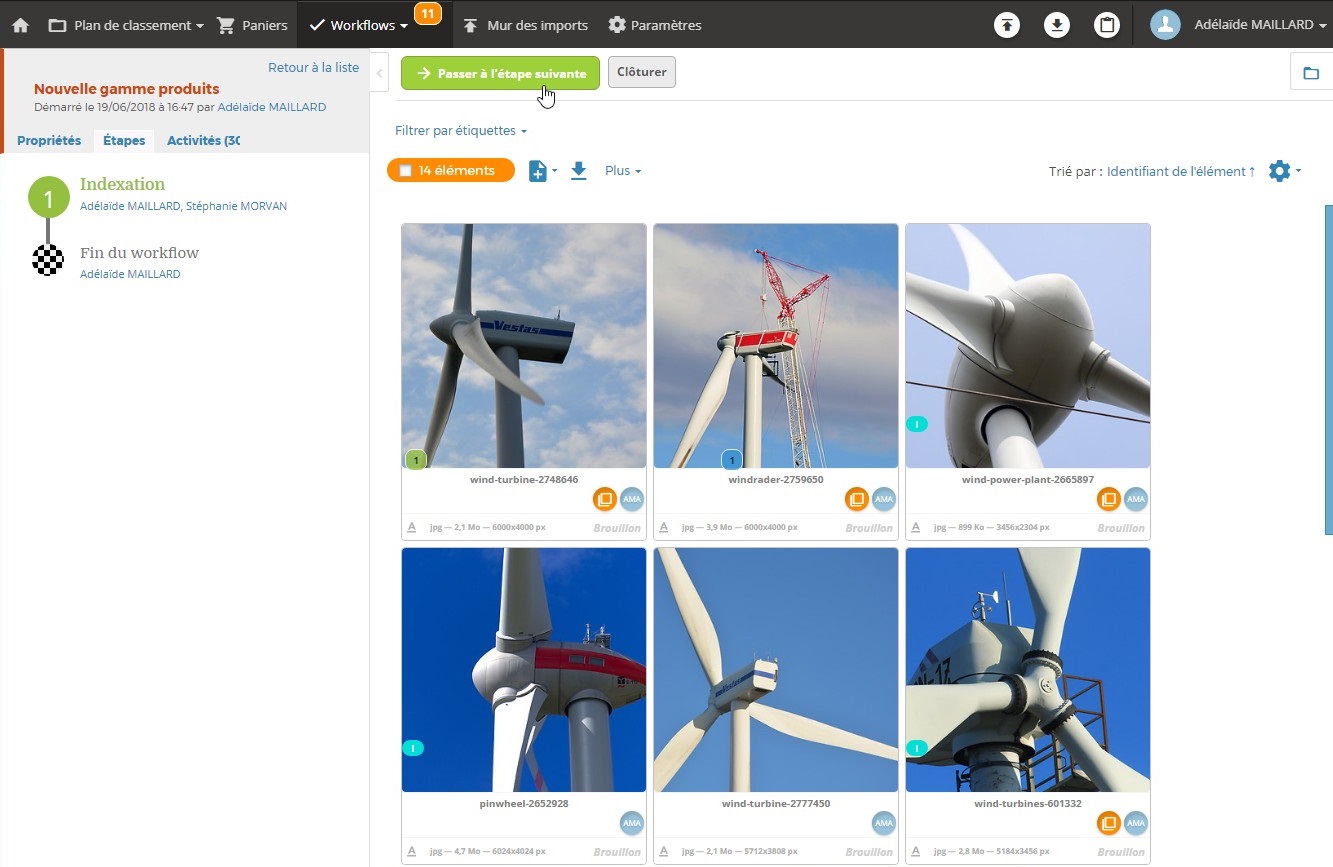The height and width of the screenshot is (867, 1333).
Task: Click the file name wind-turbine-2777450
Action: click(x=776, y=803)
